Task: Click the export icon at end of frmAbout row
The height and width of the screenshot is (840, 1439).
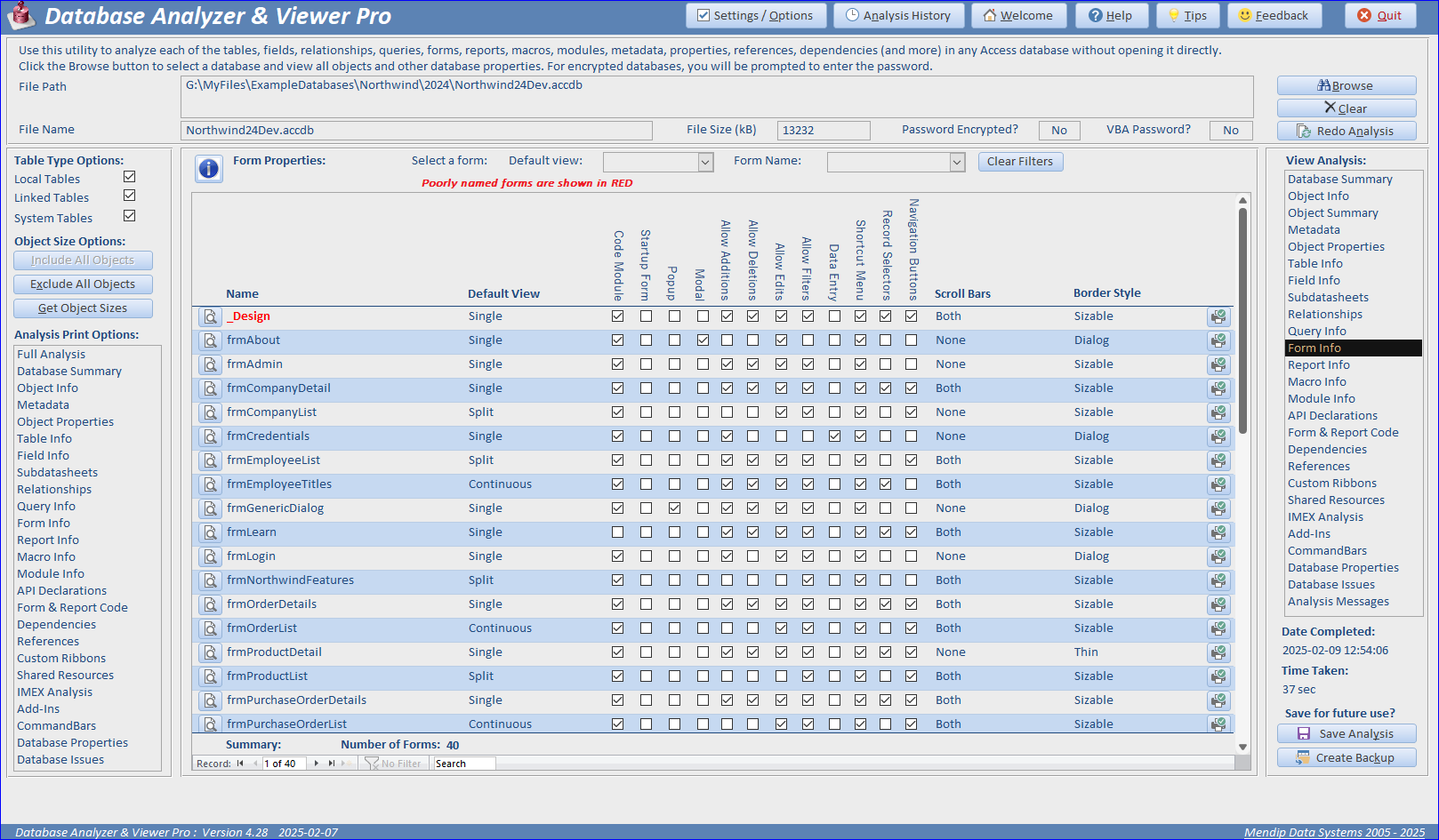Action: [x=1218, y=340]
